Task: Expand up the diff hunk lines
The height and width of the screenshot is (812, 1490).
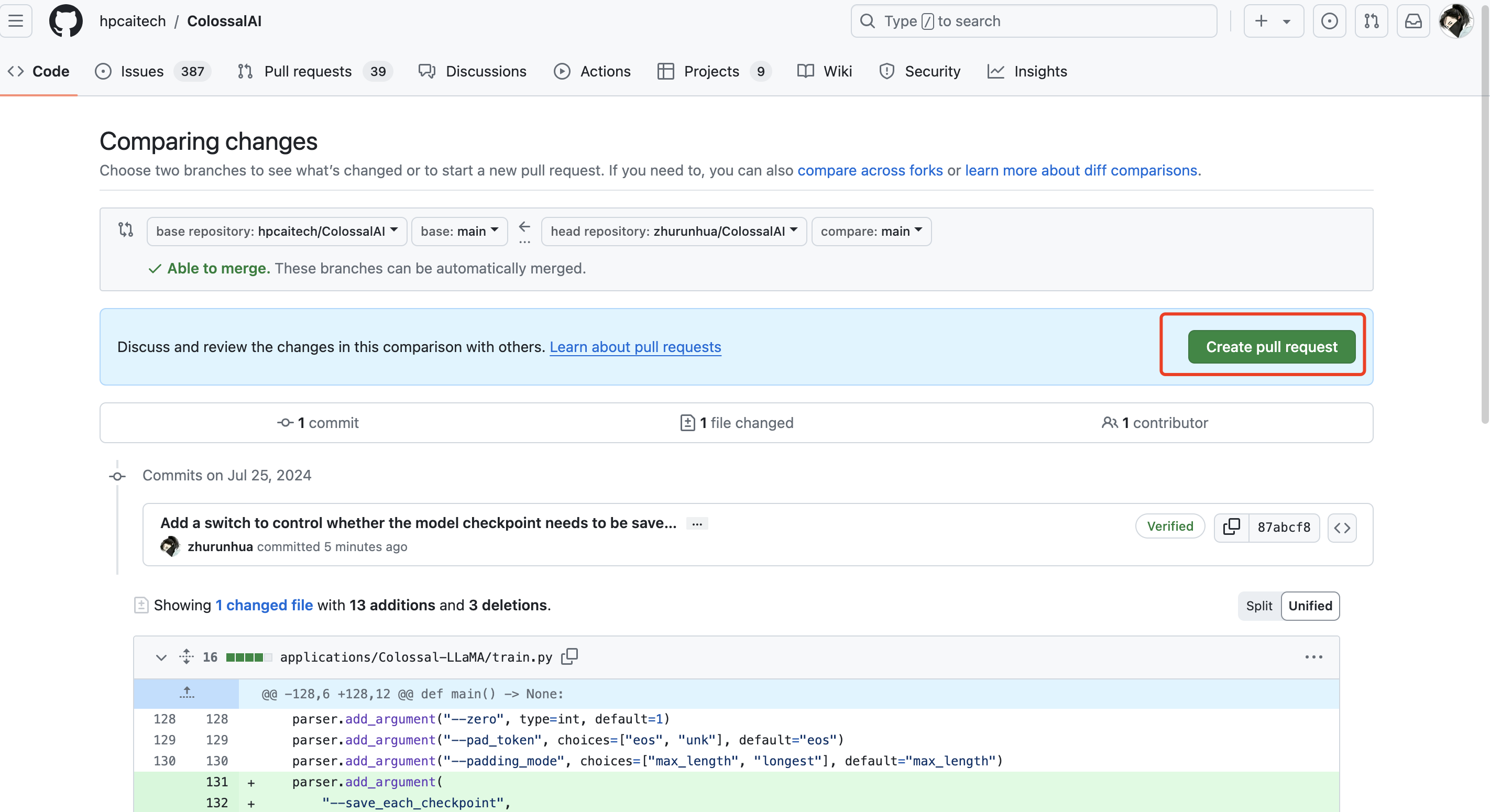Action: tap(187, 693)
